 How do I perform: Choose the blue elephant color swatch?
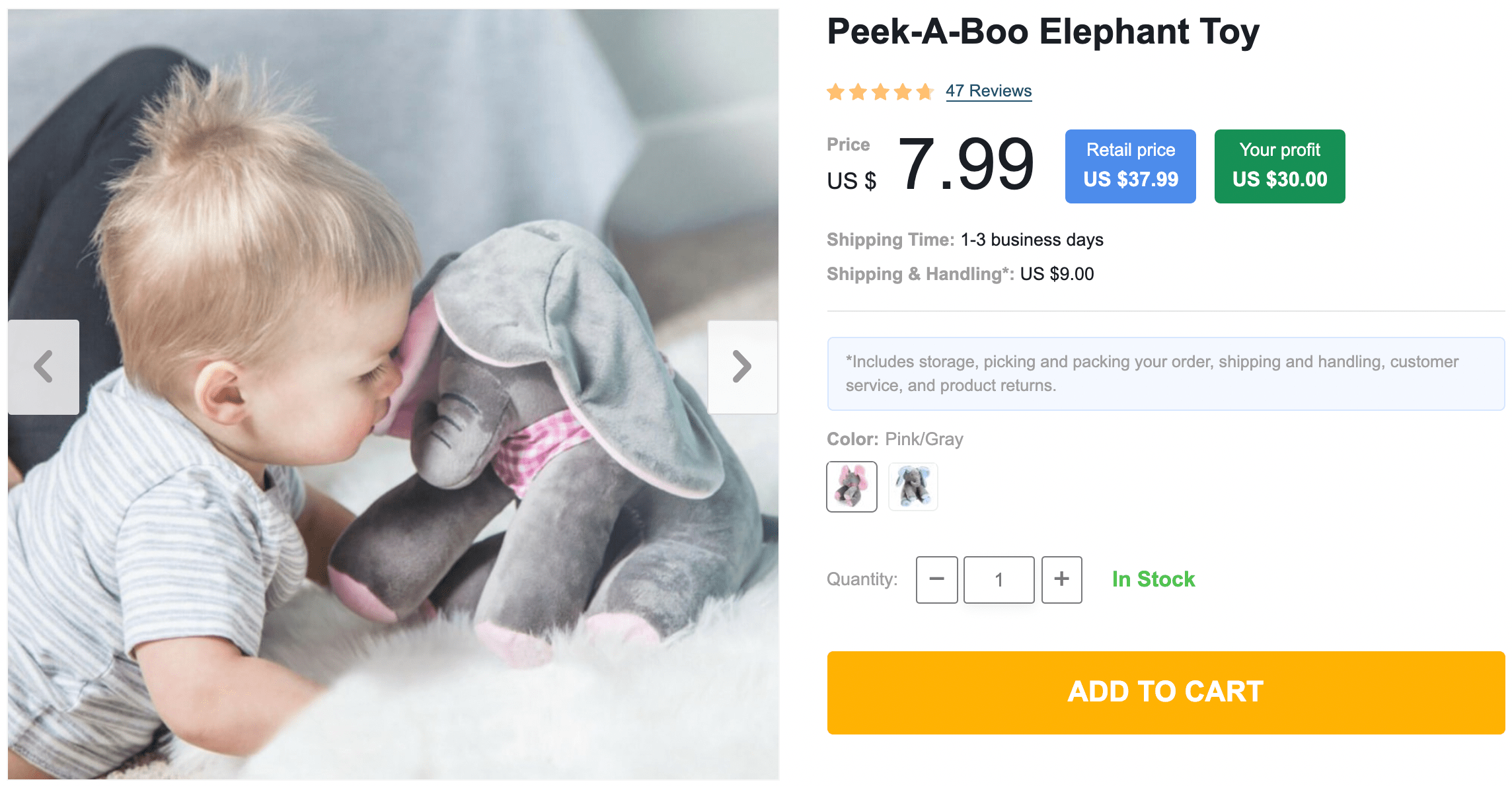(x=913, y=487)
